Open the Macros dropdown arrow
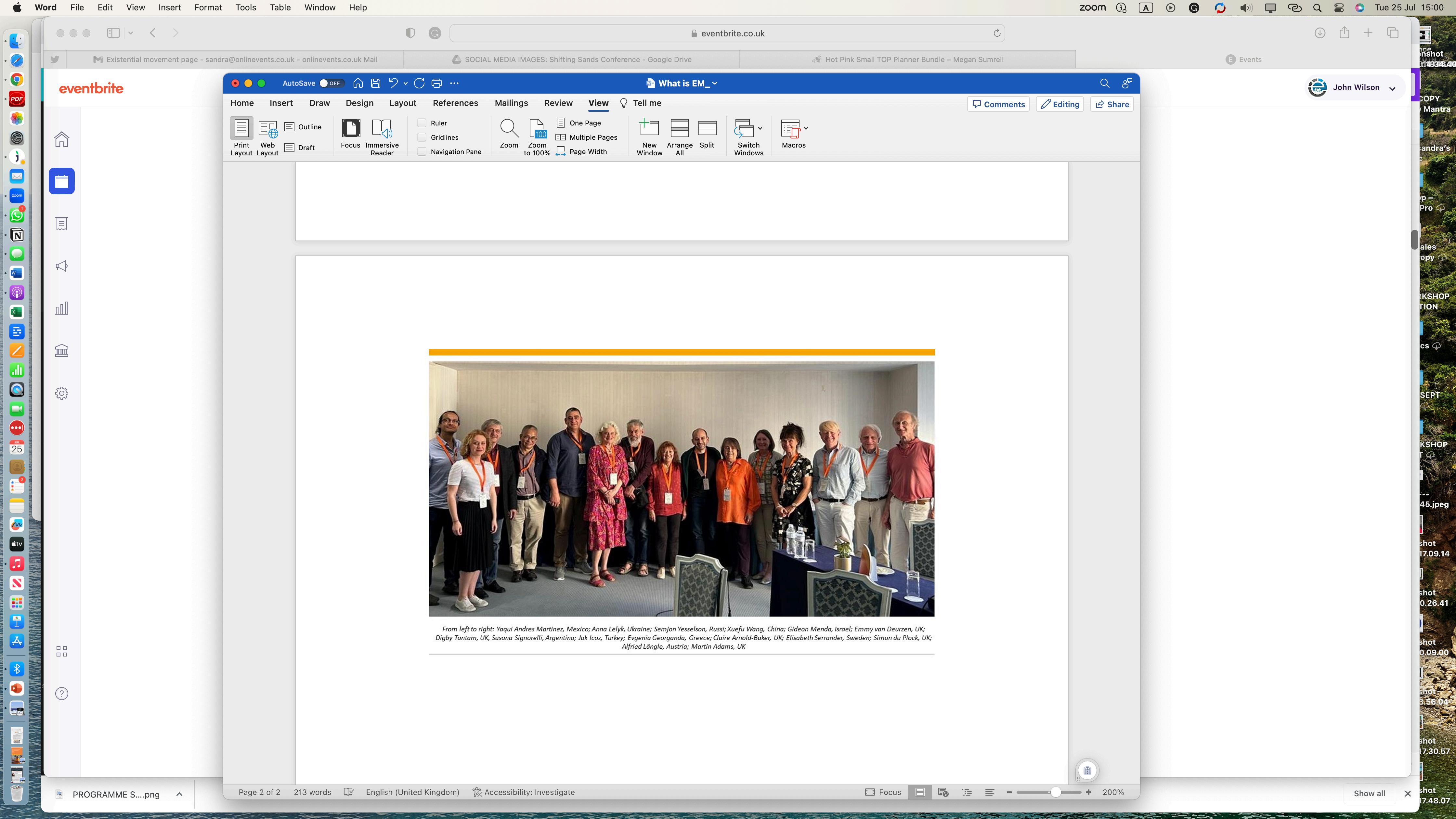 click(x=806, y=128)
